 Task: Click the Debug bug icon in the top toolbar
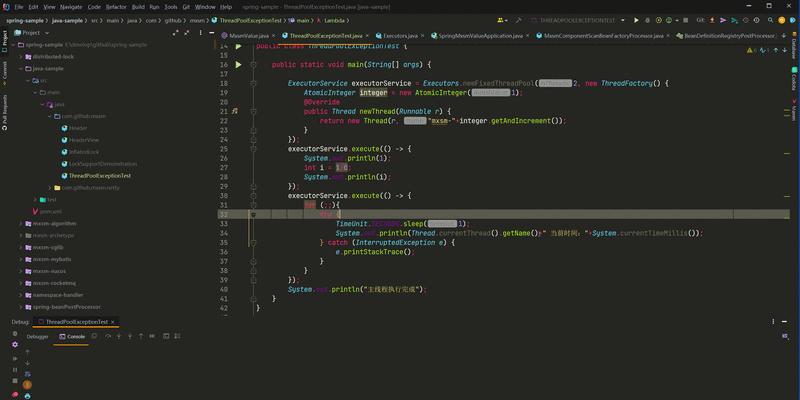[x=647, y=20]
